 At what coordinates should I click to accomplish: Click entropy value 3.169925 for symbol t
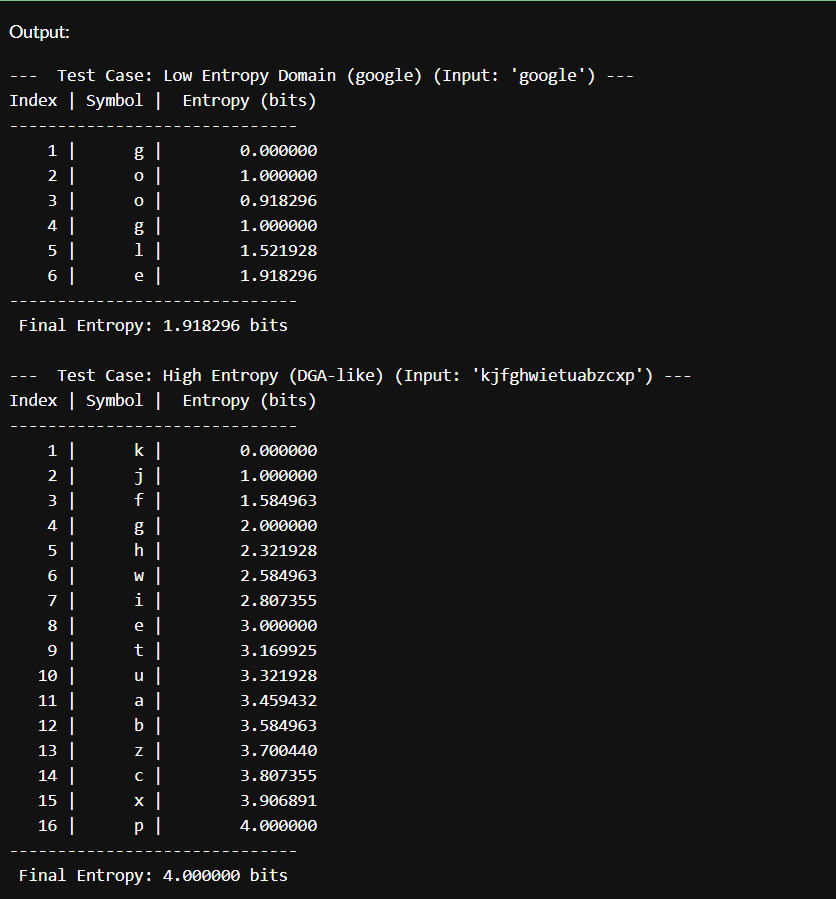coord(278,650)
